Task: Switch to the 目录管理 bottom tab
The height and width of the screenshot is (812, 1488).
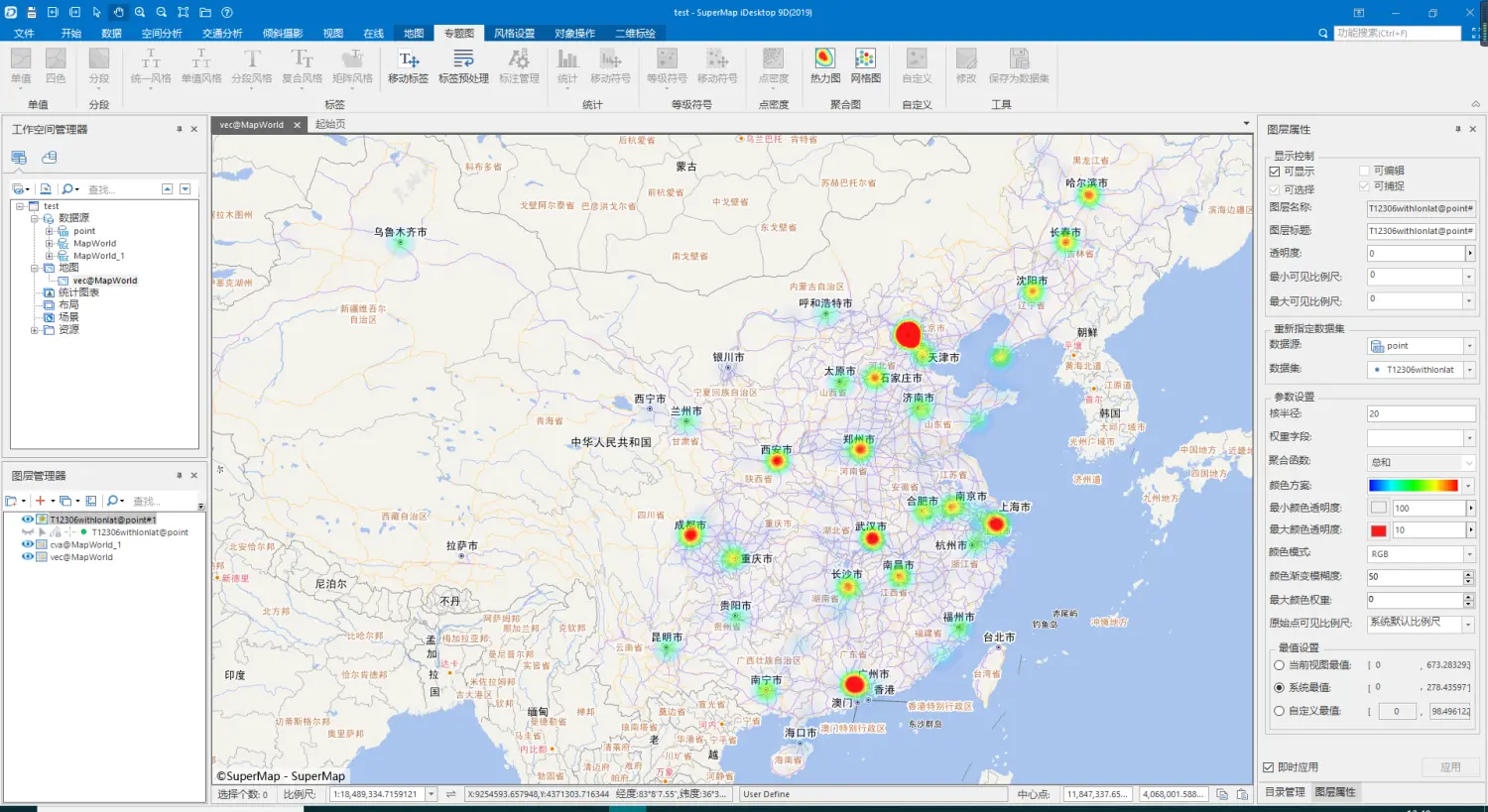Action: (x=1285, y=792)
